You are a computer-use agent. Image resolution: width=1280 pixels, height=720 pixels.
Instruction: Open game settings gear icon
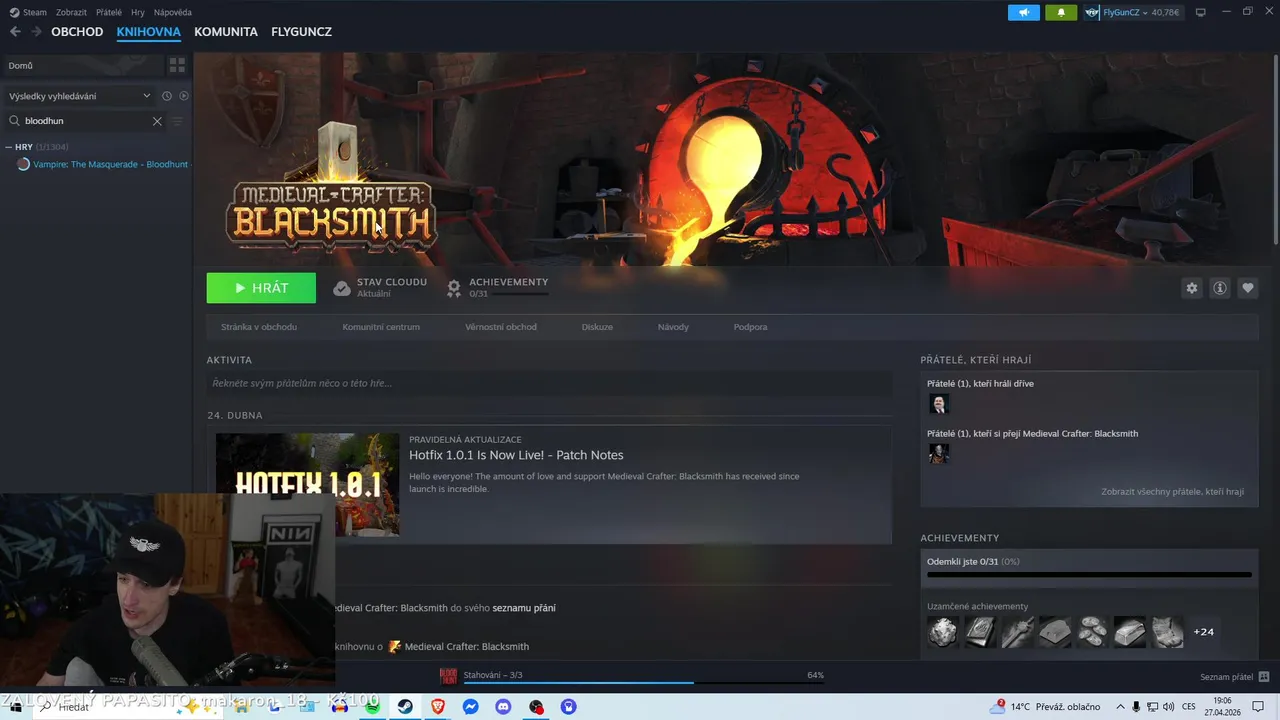(1192, 288)
